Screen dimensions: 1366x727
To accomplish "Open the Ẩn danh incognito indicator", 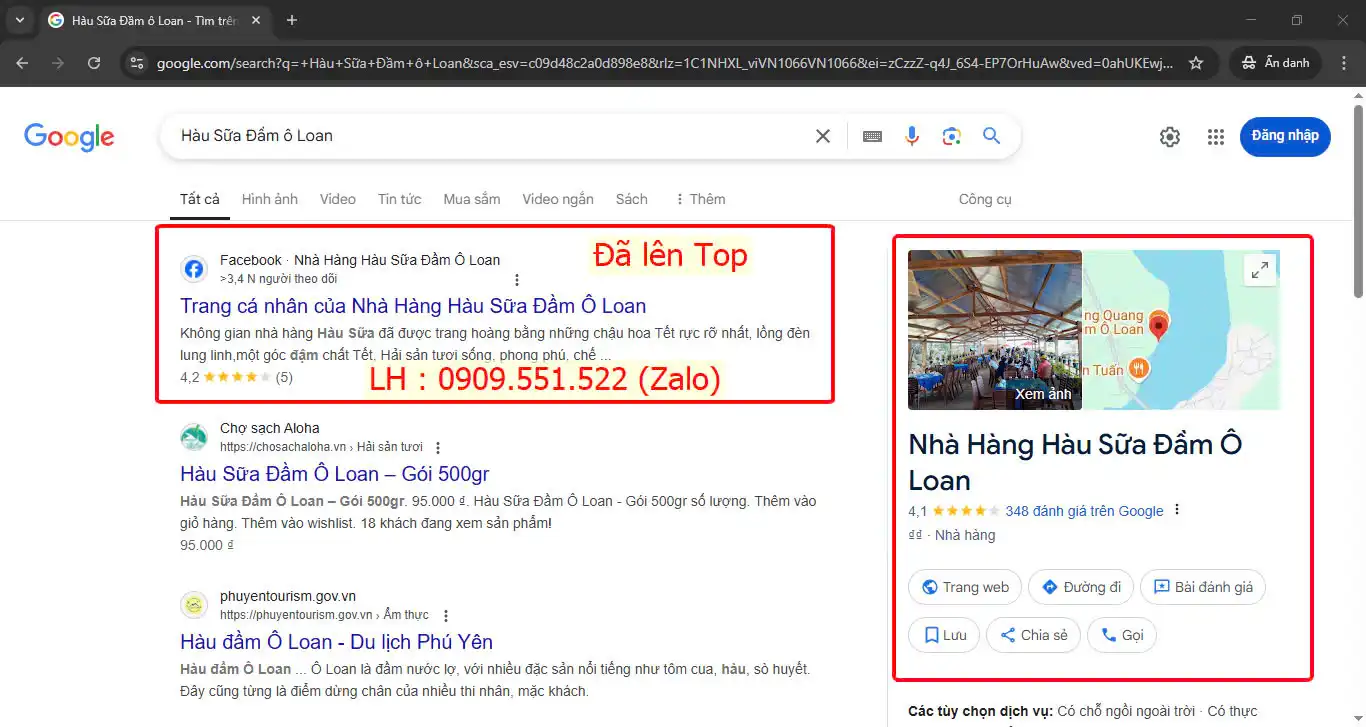I will (x=1276, y=63).
